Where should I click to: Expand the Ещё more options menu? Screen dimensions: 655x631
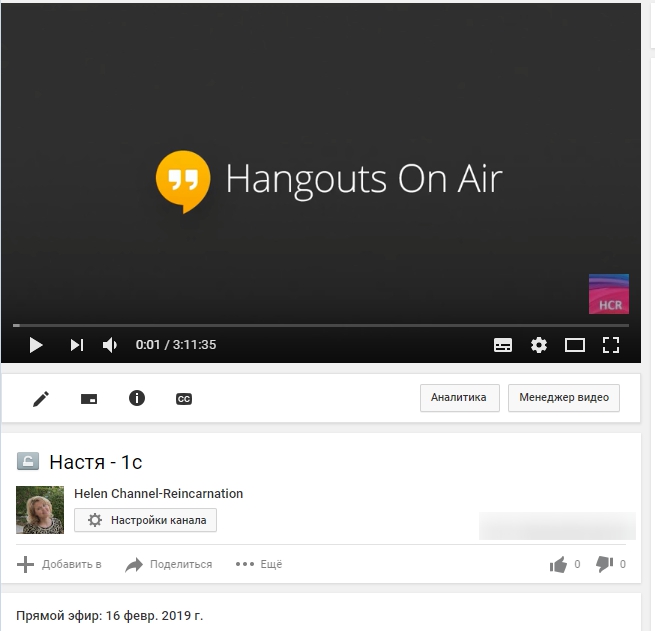click(259, 564)
